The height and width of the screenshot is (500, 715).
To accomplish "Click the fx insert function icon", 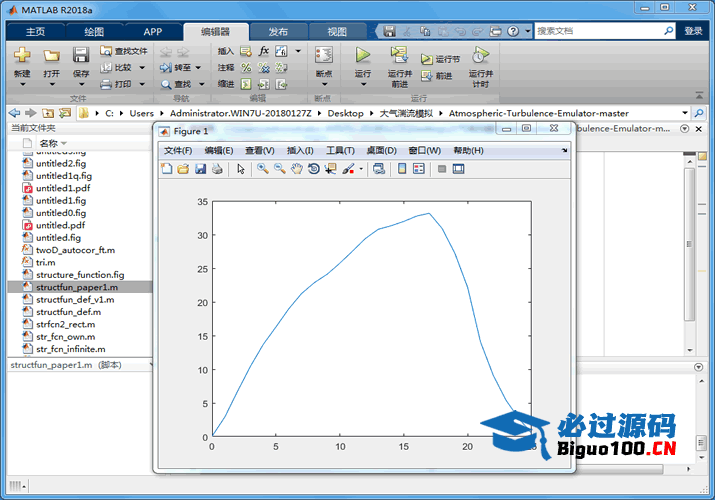I will click(x=264, y=51).
